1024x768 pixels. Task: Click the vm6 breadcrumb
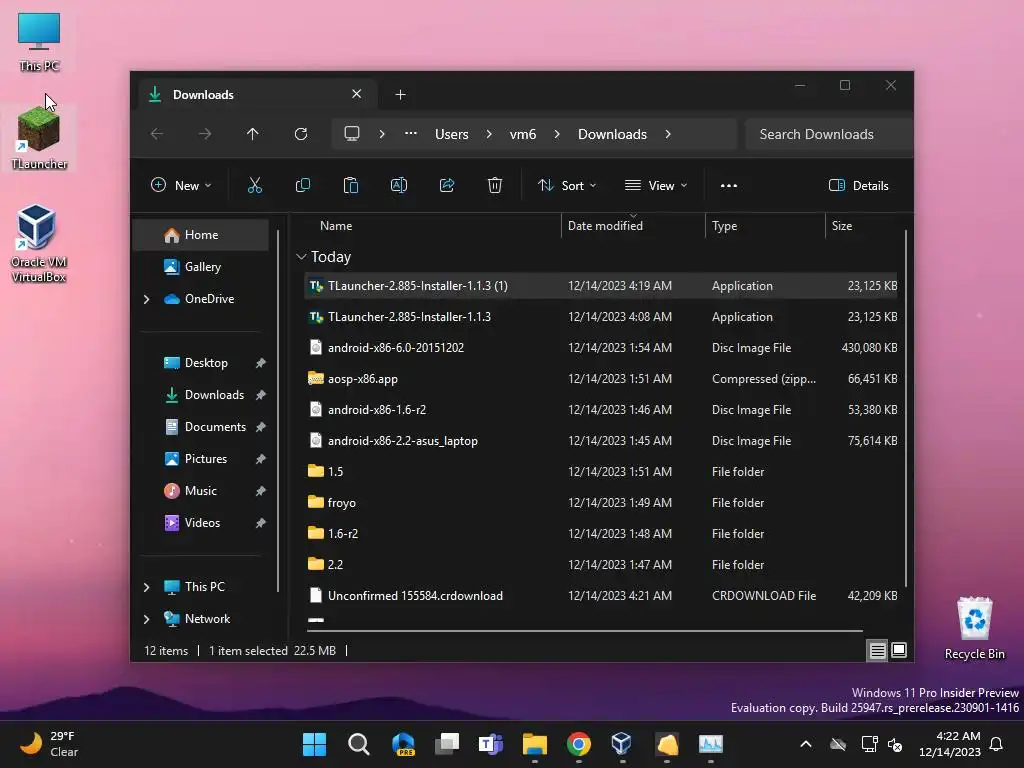(x=523, y=134)
